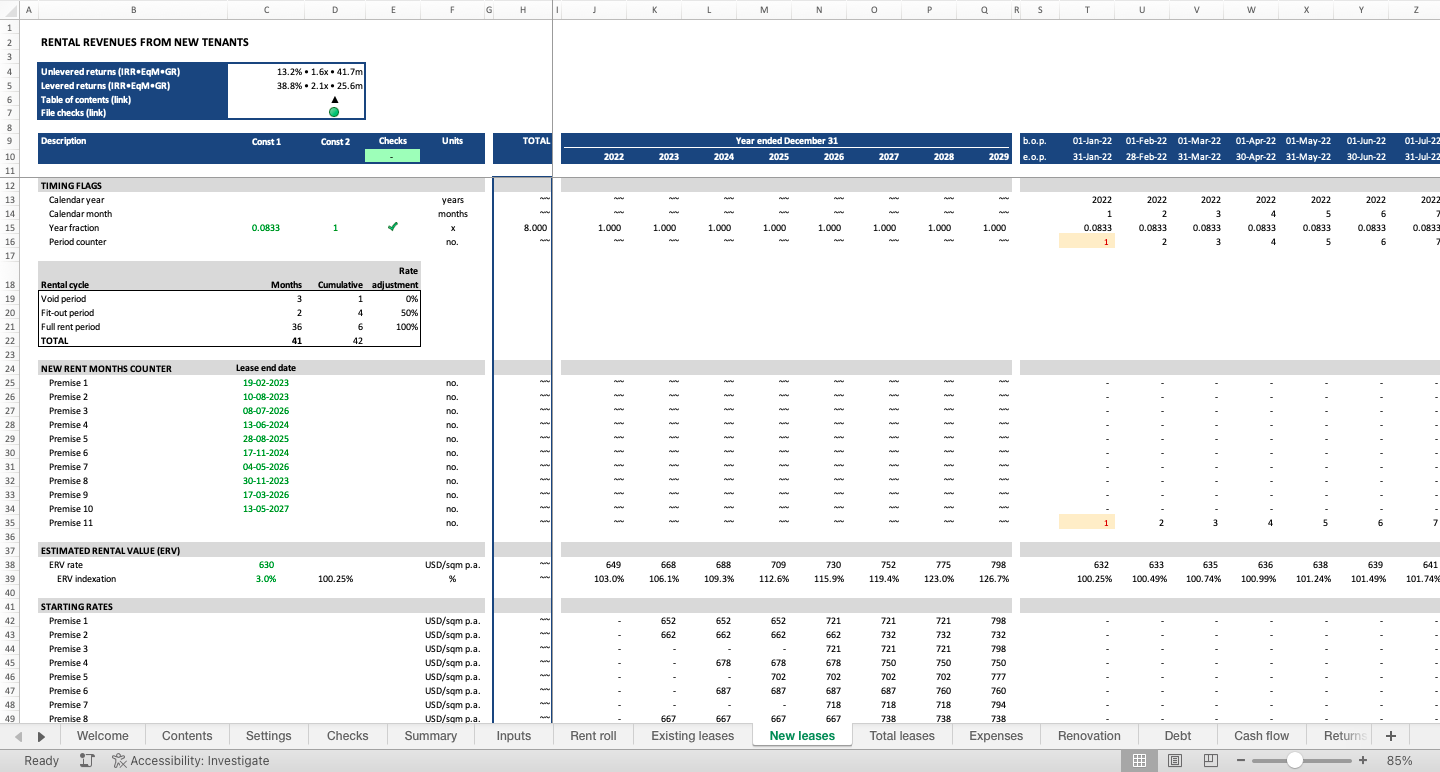Select highlighted Period counter cell 1
The width and height of the screenshot is (1440, 772).
tap(1087, 242)
